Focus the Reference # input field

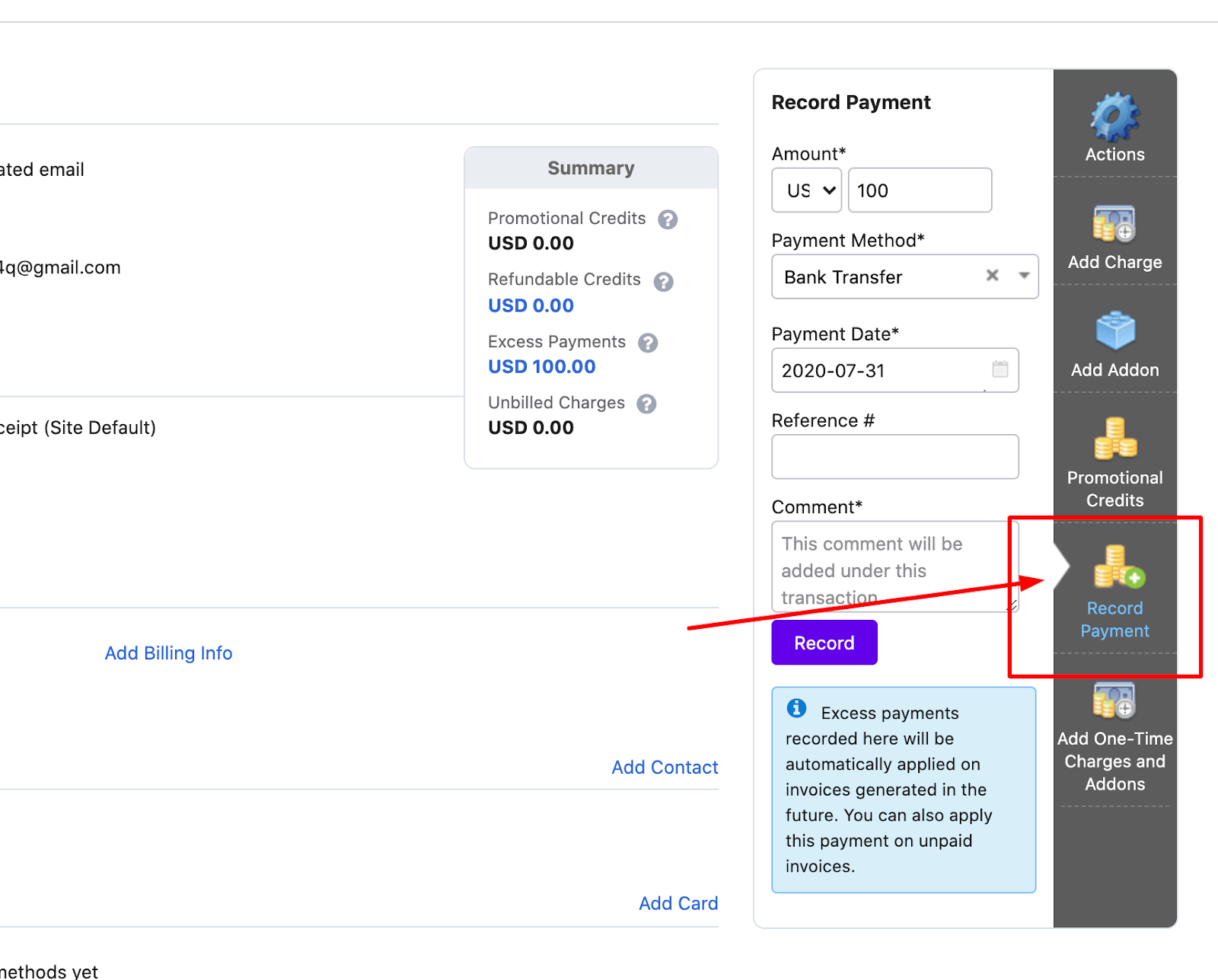pos(894,457)
